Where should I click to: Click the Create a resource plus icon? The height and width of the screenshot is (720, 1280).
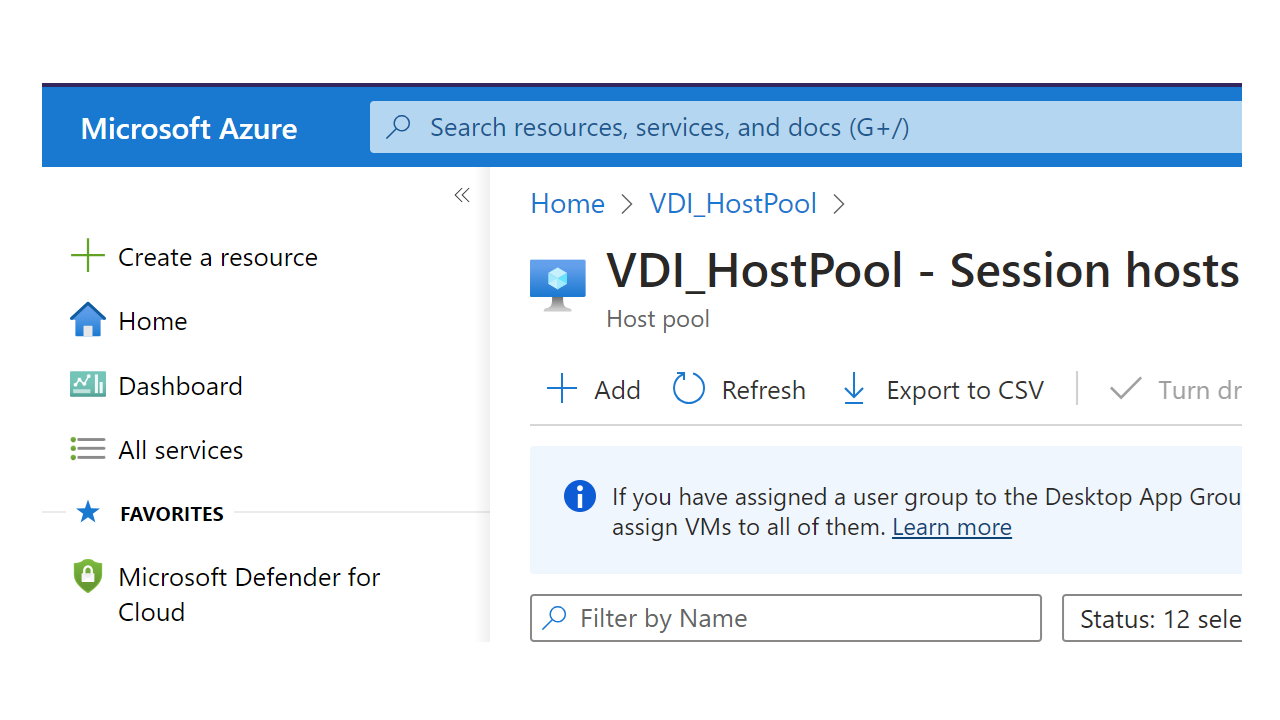[88, 256]
